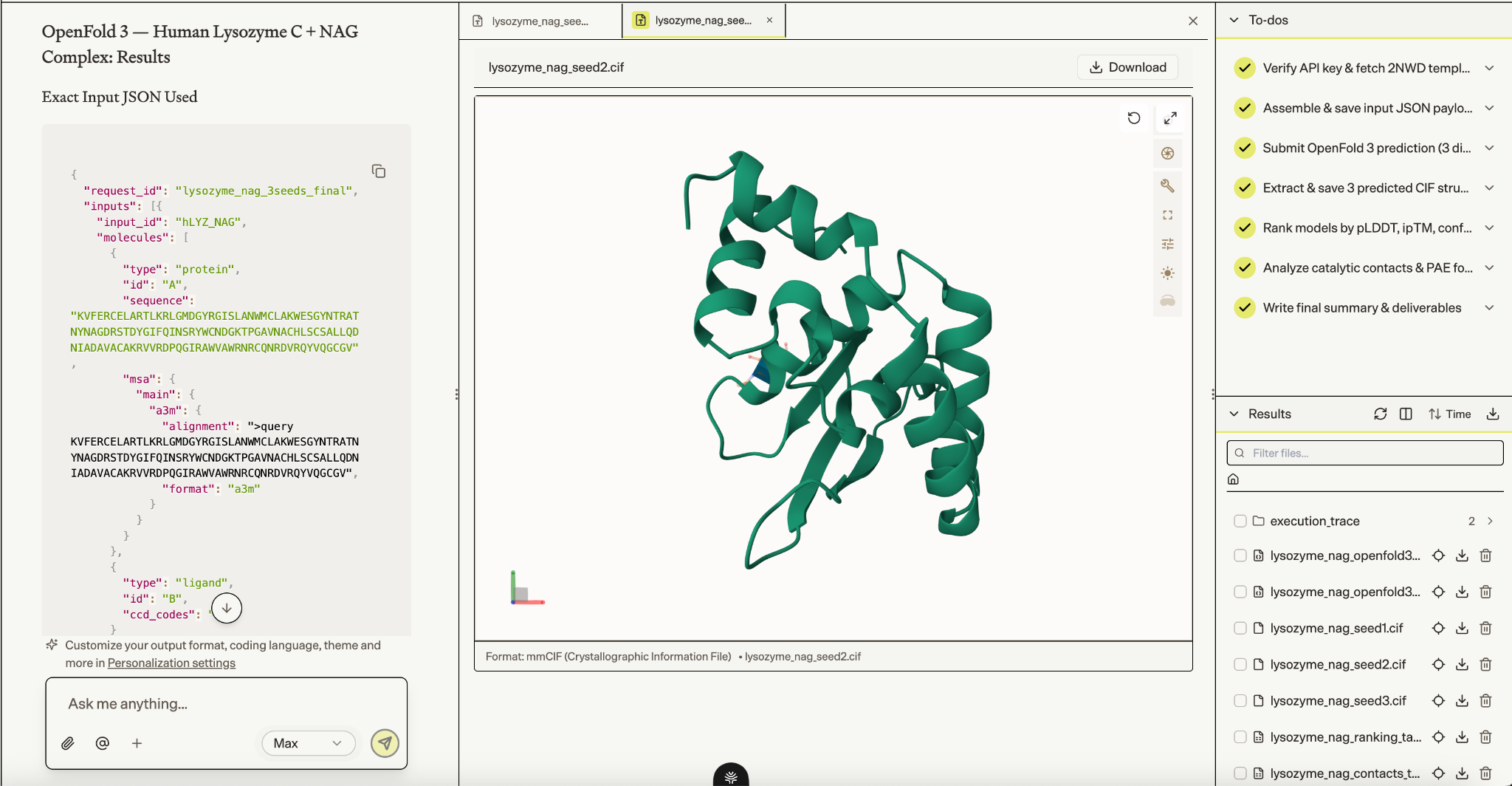This screenshot has height=786, width=1512.
Task: Open the plus menu in chat input
Action: click(x=137, y=743)
